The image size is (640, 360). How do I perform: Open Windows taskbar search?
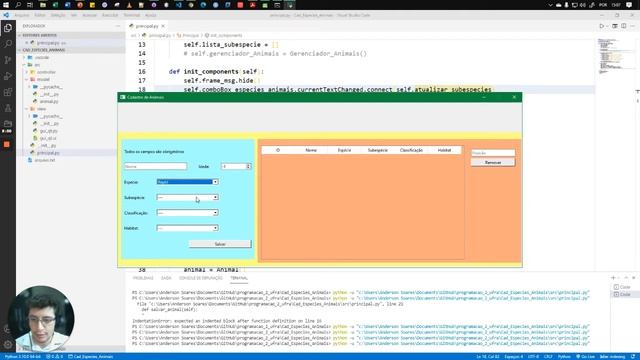click(18, 5)
